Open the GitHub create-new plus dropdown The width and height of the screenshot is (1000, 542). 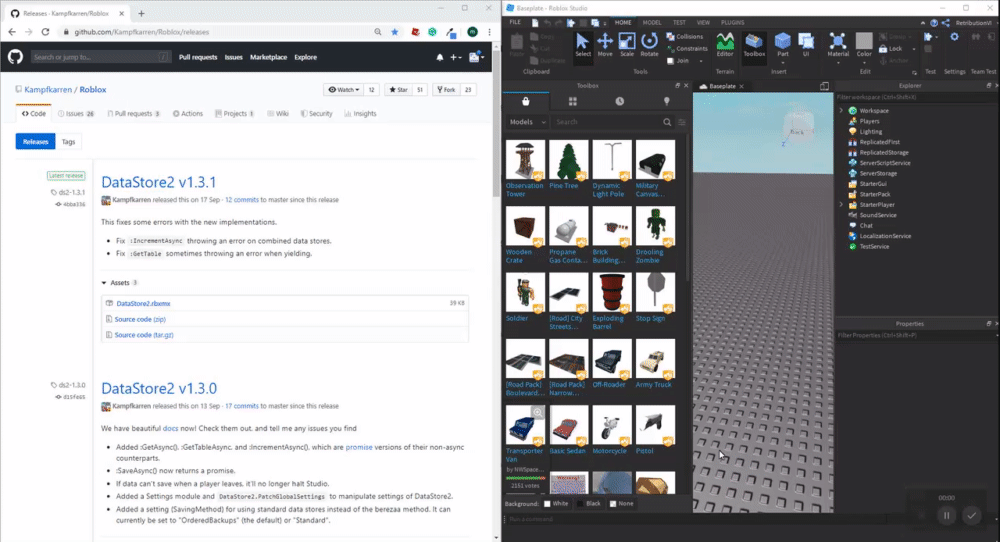pyautogui.click(x=455, y=57)
